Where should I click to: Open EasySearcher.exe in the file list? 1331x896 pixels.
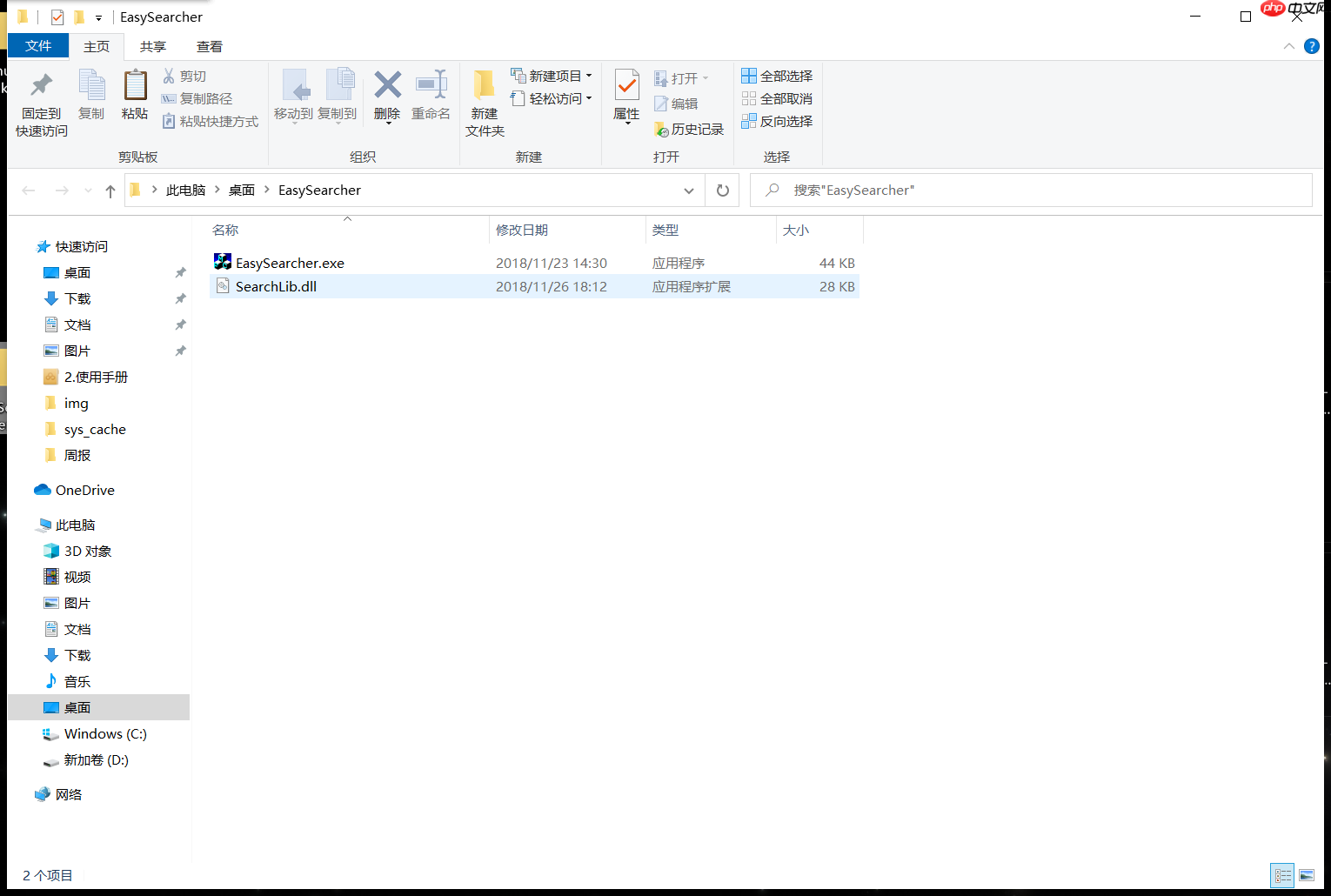click(290, 262)
